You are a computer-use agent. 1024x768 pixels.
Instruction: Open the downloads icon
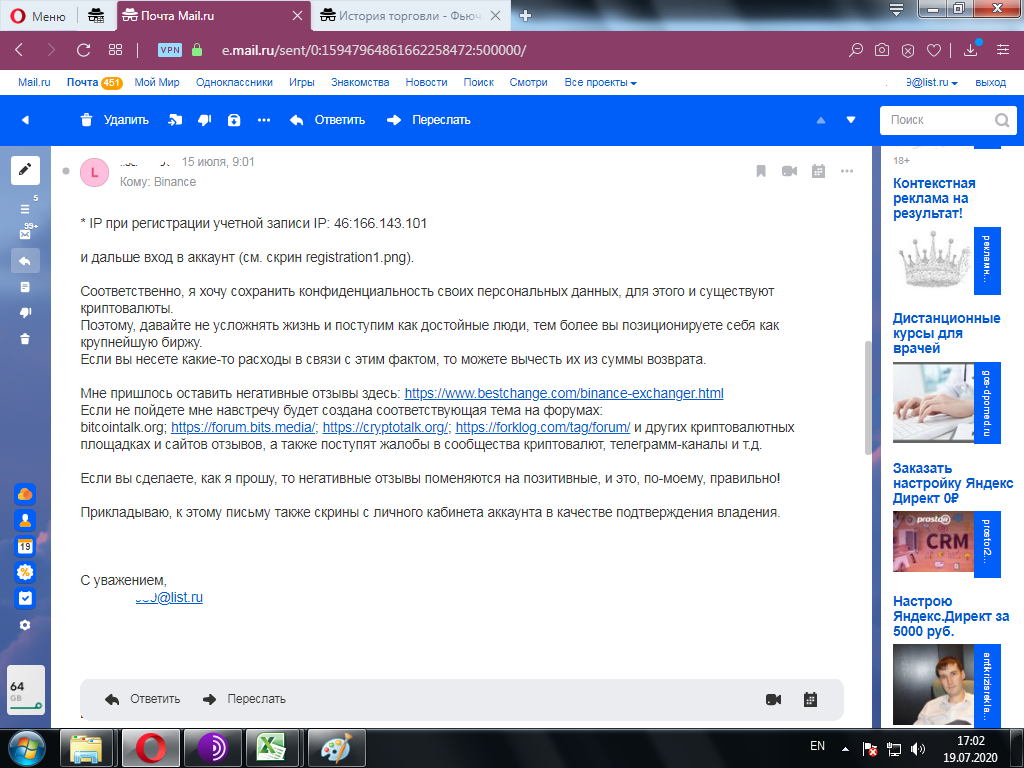click(970, 50)
